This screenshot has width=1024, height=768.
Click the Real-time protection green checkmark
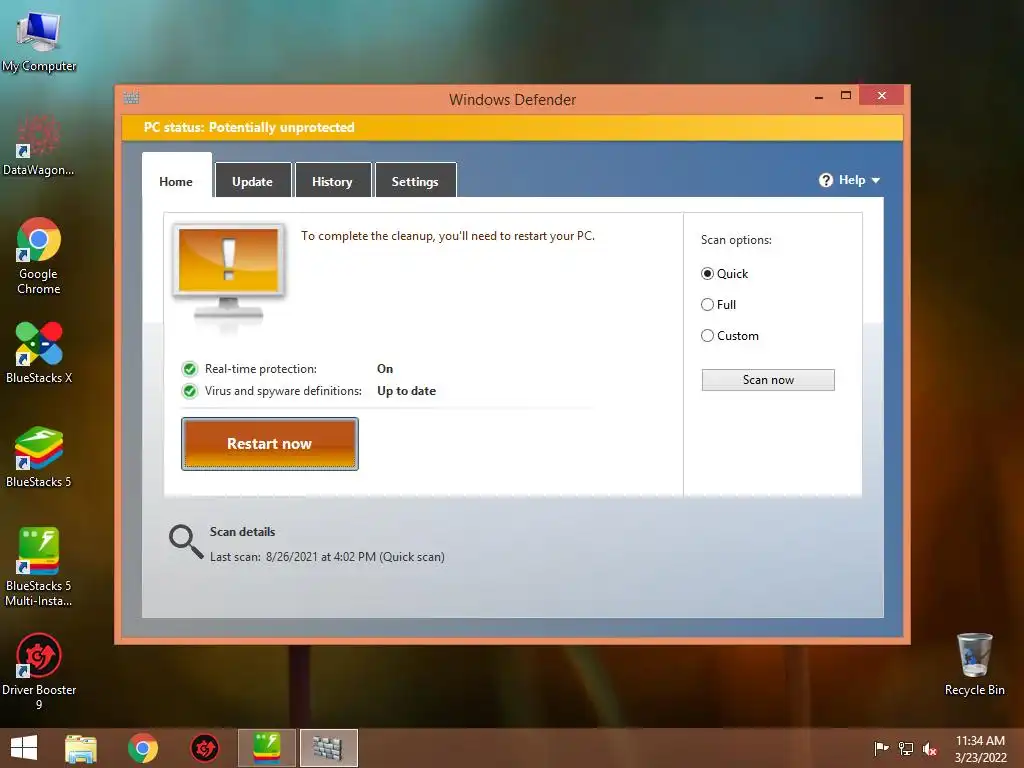(189, 369)
